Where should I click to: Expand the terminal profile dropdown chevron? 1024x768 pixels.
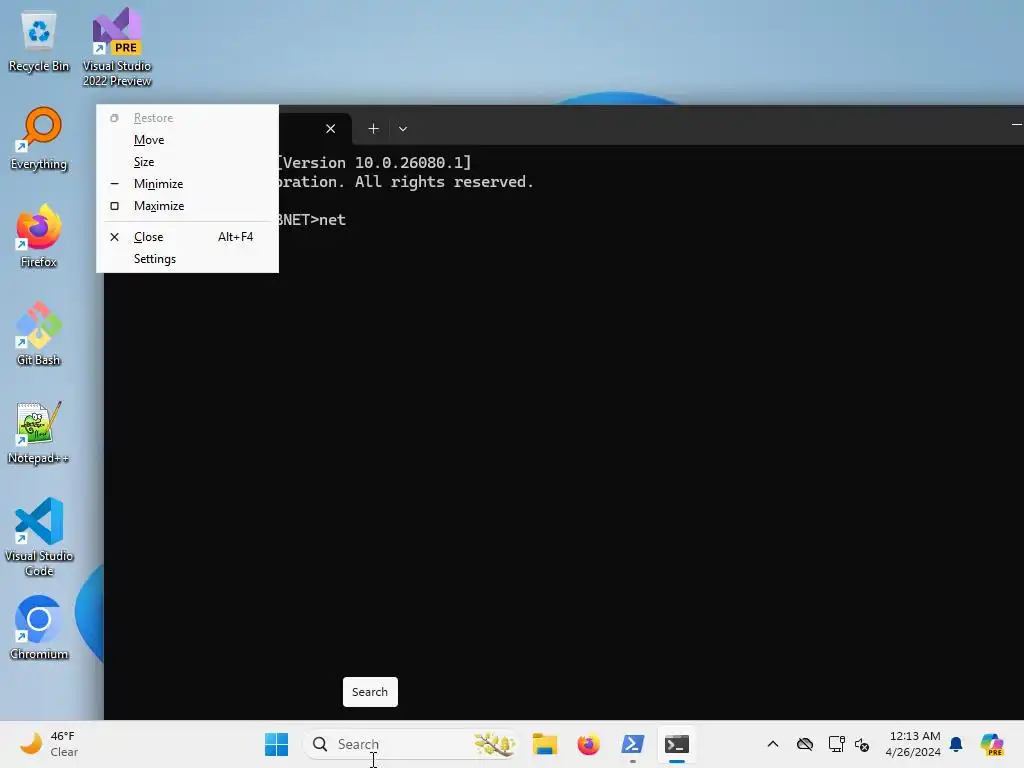403,129
